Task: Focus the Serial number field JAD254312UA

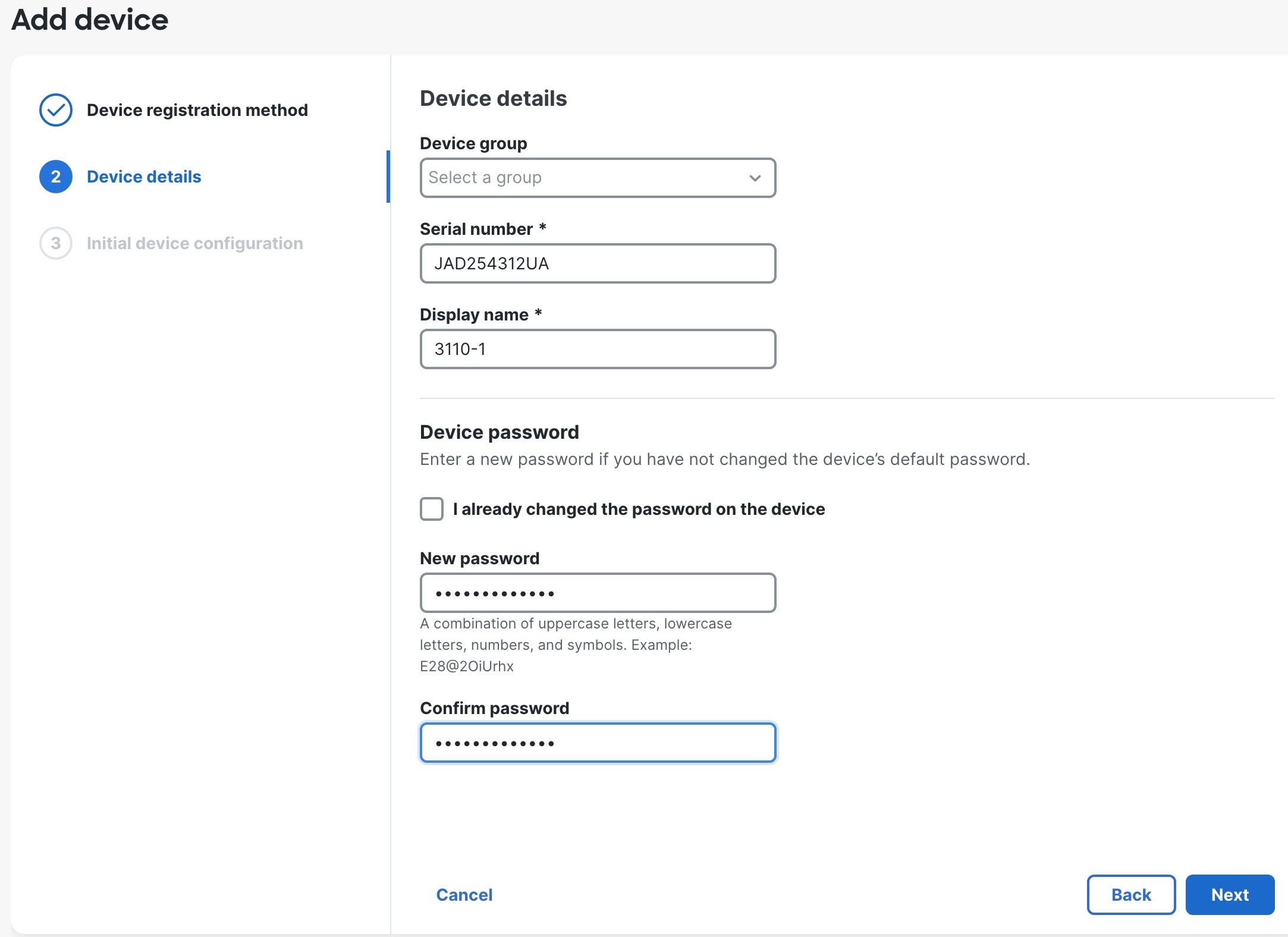Action: coord(598,263)
